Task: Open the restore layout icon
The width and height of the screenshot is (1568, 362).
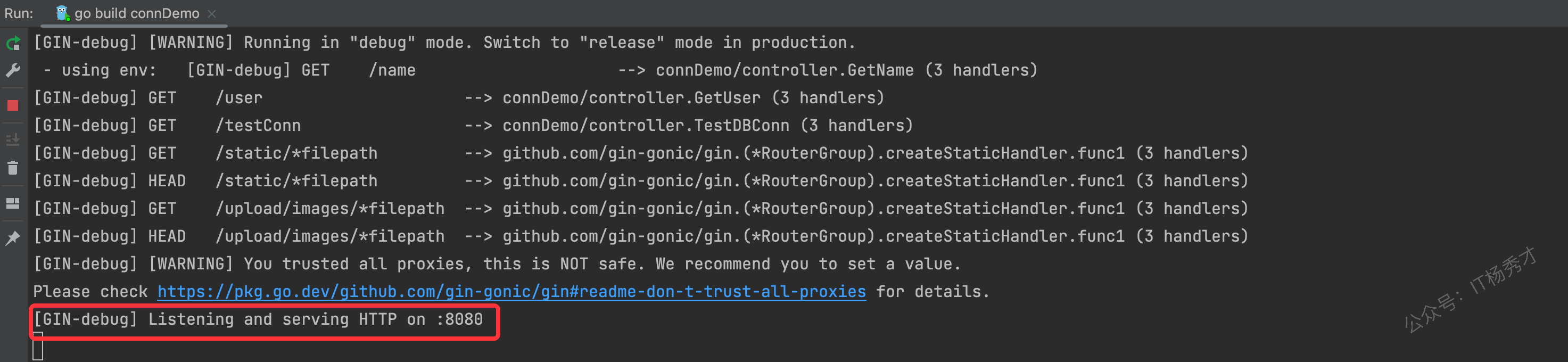Action: click(x=13, y=203)
